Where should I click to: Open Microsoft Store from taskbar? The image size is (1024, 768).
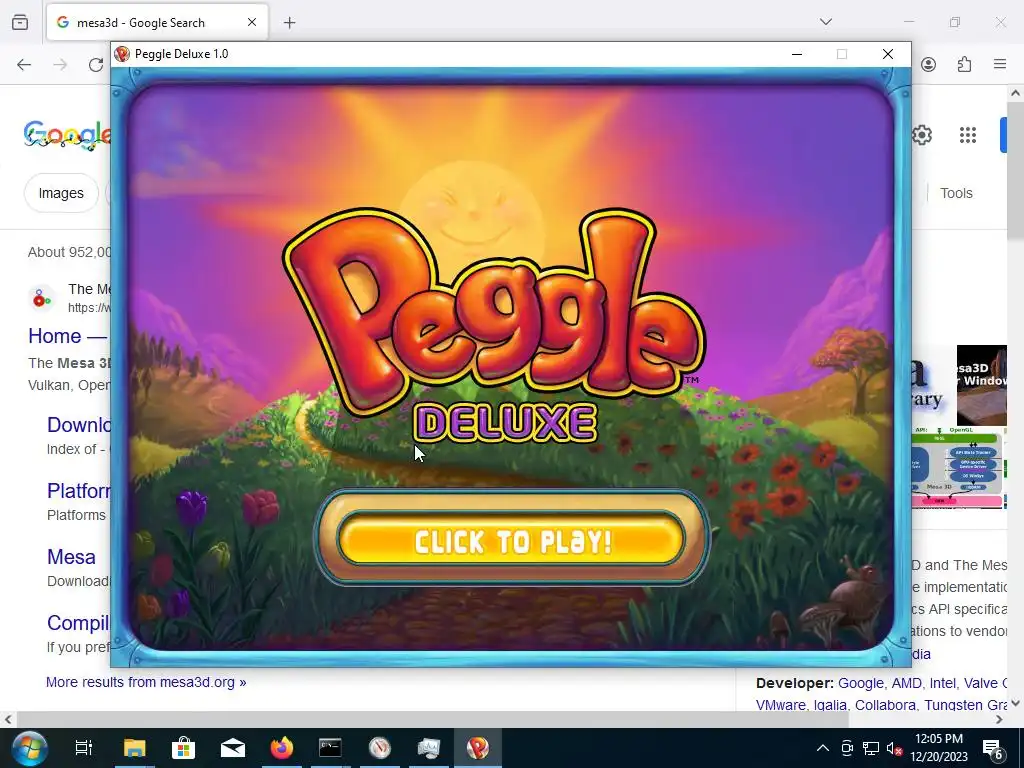tap(184, 748)
